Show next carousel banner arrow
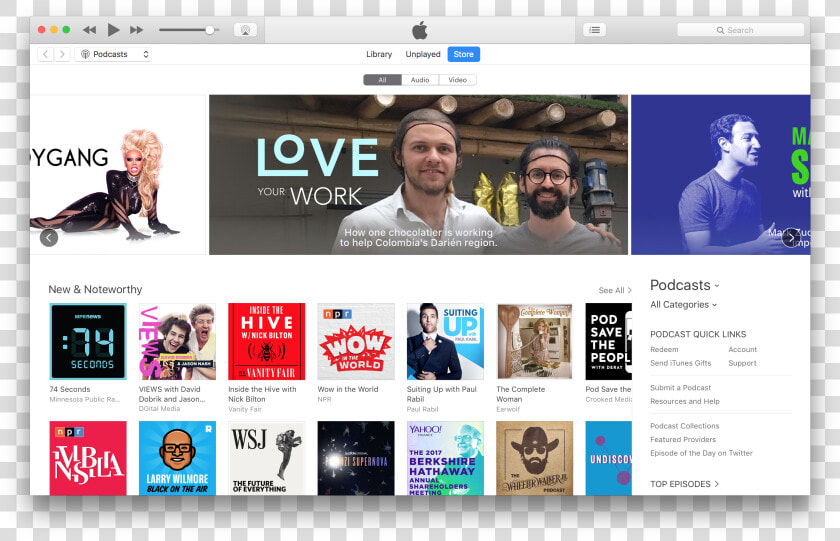This screenshot has height=541, width=840. tap(791, 237)
